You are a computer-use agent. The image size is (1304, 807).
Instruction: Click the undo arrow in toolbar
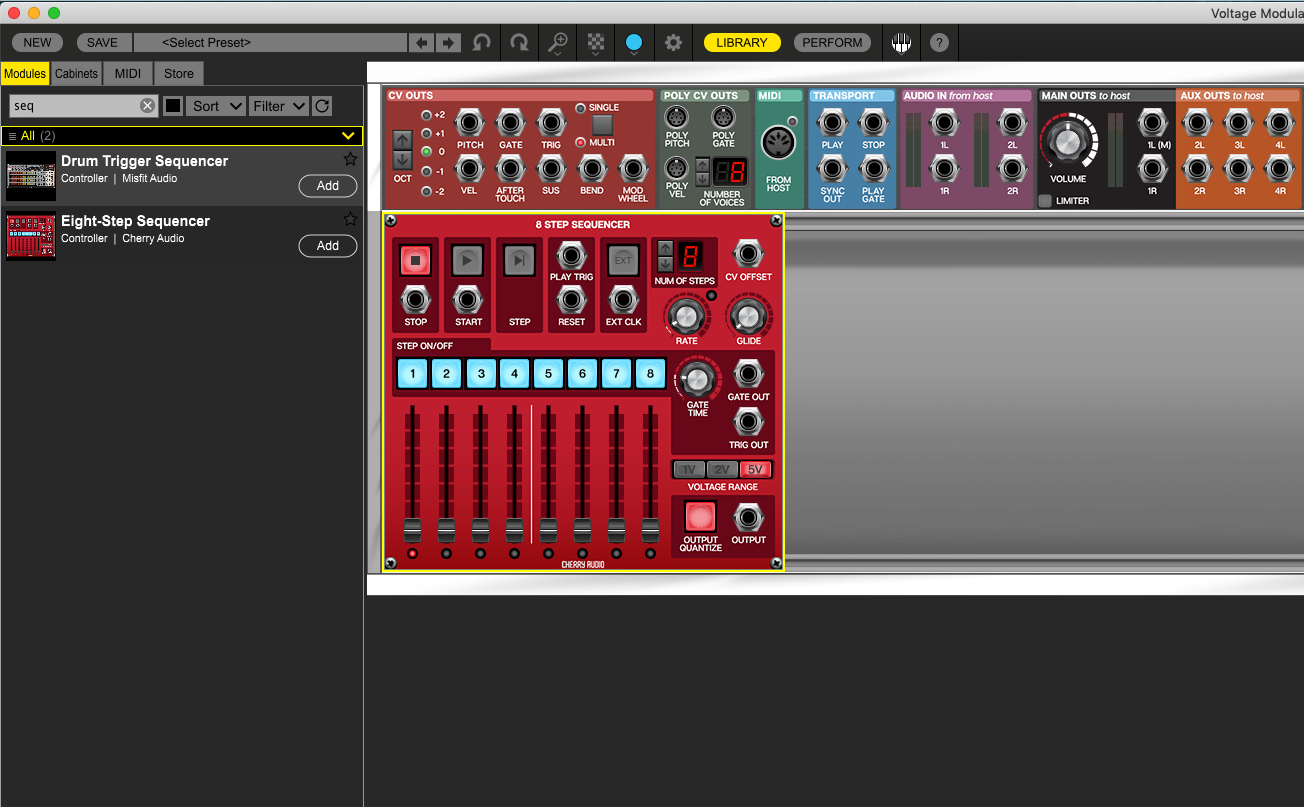coord(482,43)
